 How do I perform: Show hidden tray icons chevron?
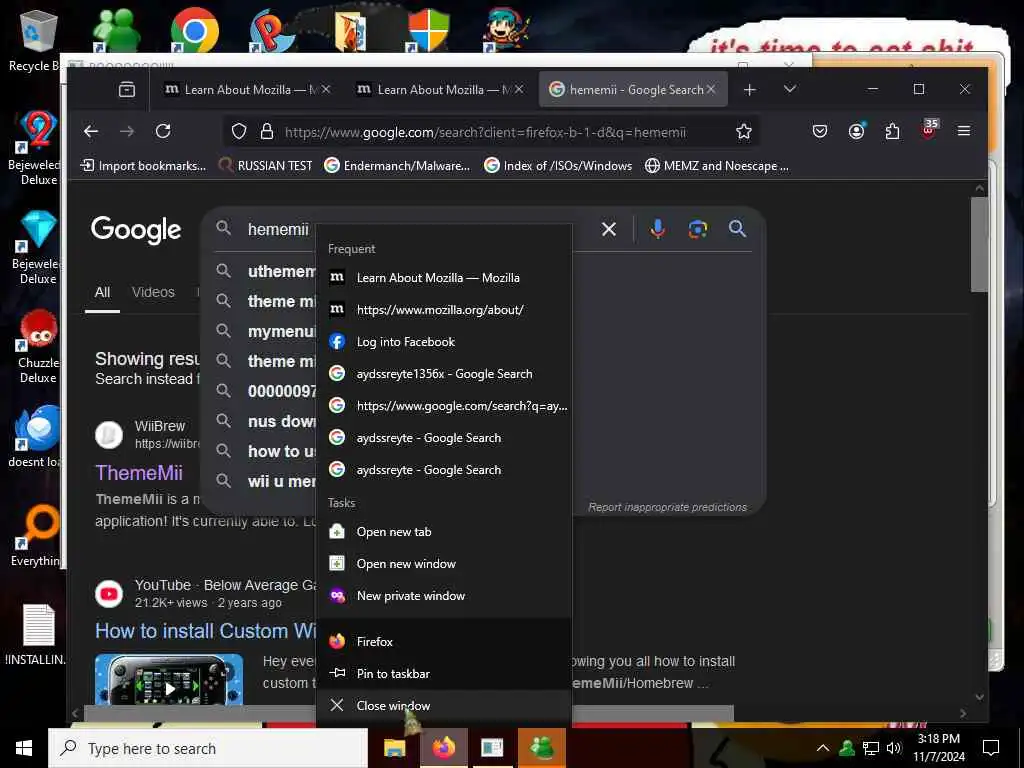click(x=823, y=748)
